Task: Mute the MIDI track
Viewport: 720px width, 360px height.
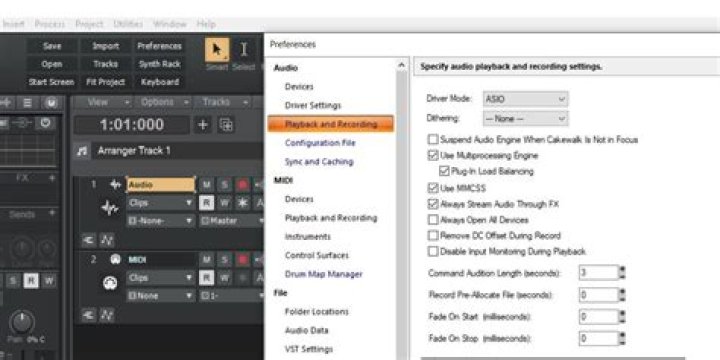Action: [207, 259]
